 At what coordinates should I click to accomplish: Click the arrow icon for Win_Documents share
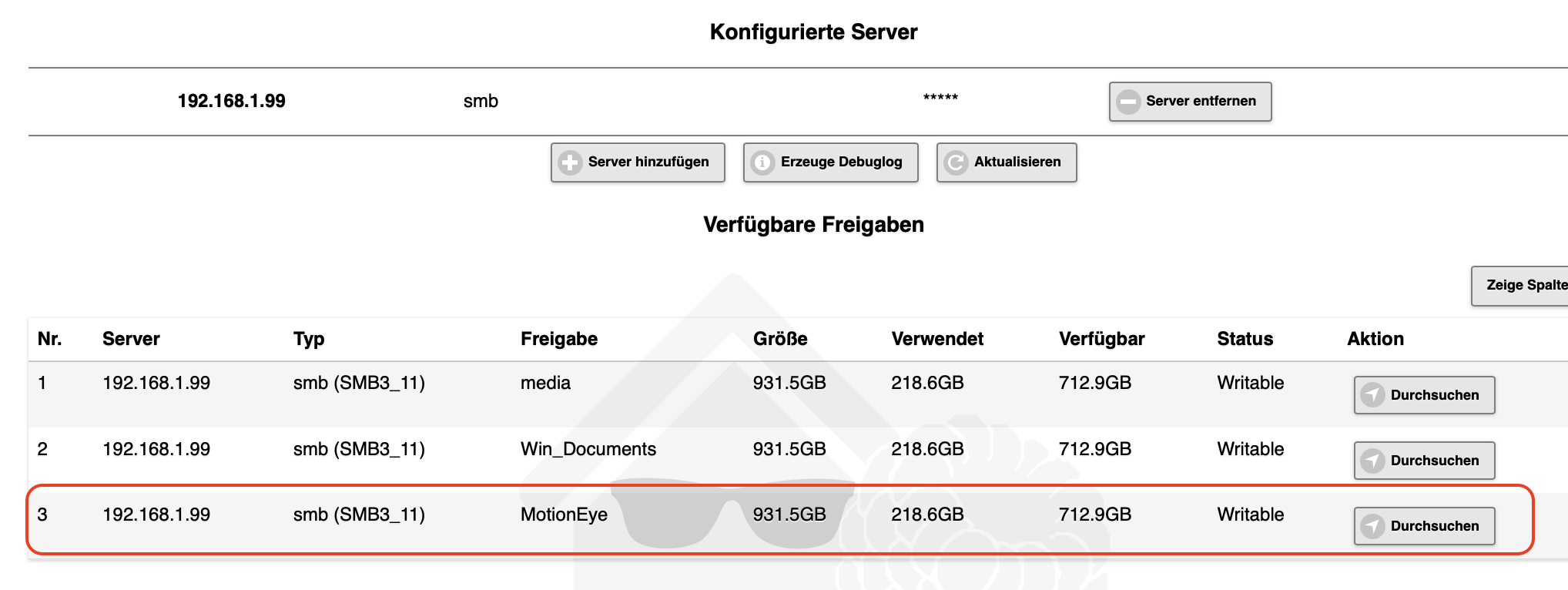1372,461
